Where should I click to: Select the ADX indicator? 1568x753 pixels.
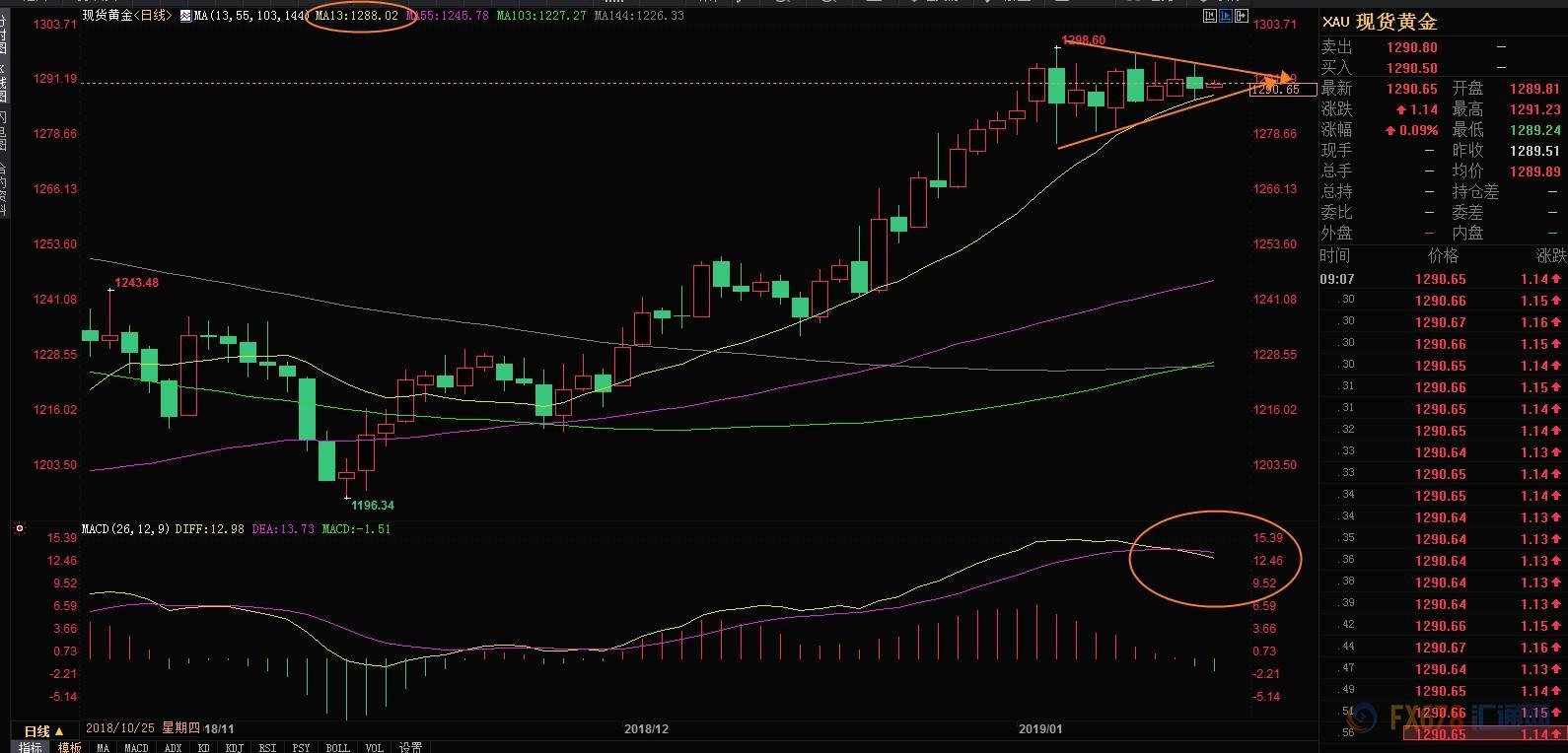click(x=173, y=747)
